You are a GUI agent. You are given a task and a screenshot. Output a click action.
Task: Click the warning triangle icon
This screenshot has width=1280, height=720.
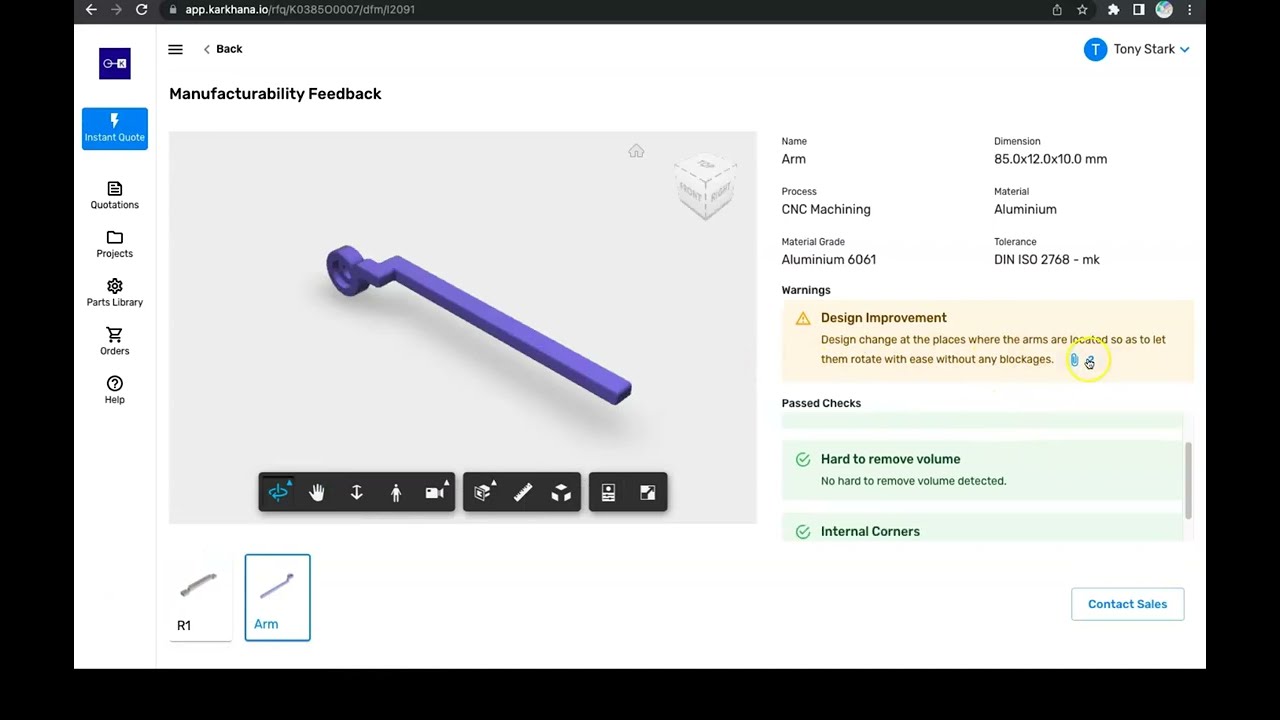click(x=803, y=319)
